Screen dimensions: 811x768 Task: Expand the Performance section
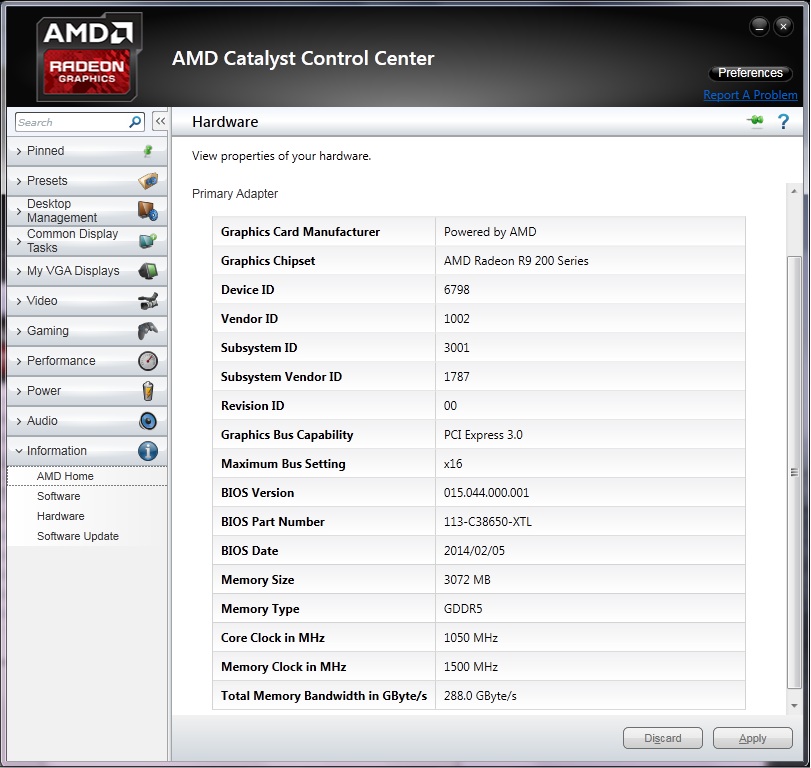[87, 360]
